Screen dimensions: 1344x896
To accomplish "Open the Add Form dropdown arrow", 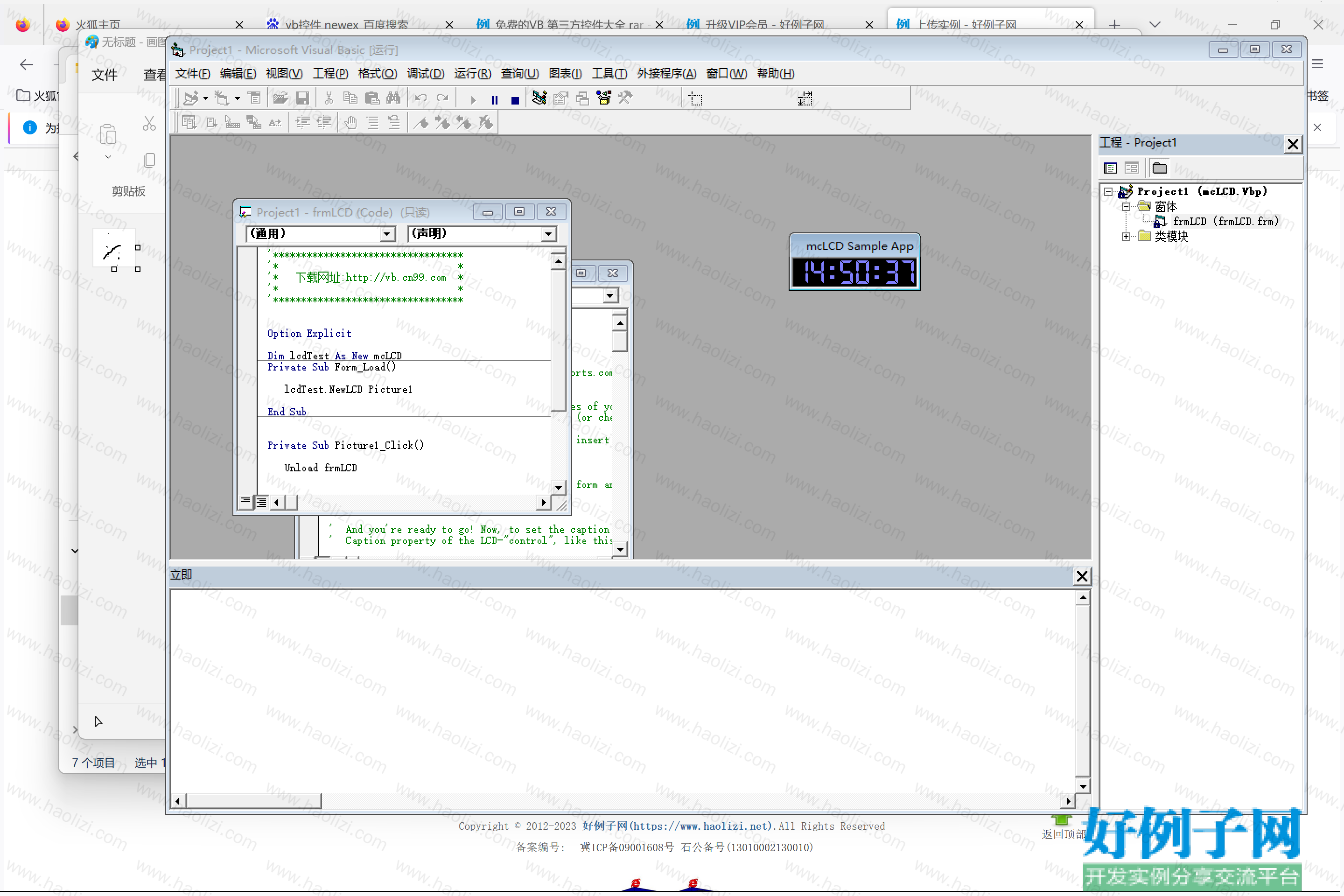I will coord(237,99).
